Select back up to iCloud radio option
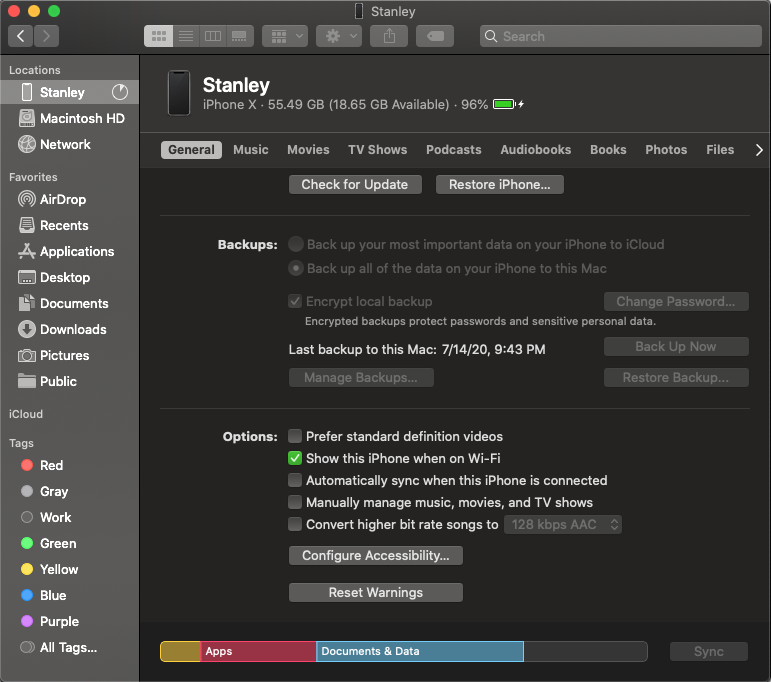Screen dimensions: 771x682 coord(296,244)
